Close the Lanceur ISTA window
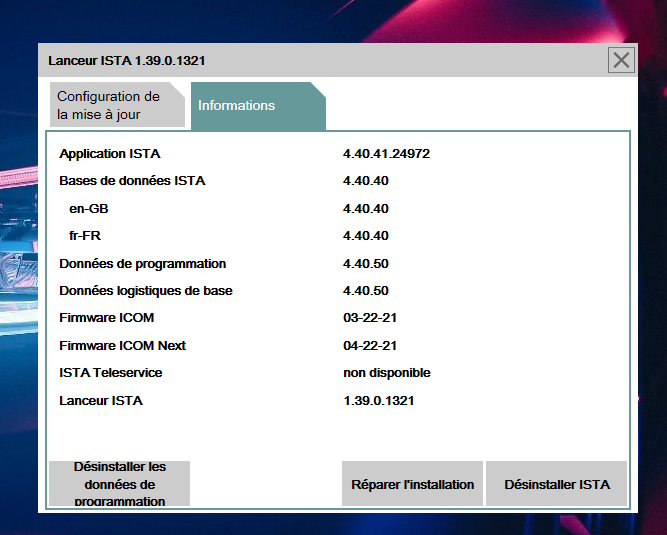Viewport: 667px width, 535px height. 621,60
